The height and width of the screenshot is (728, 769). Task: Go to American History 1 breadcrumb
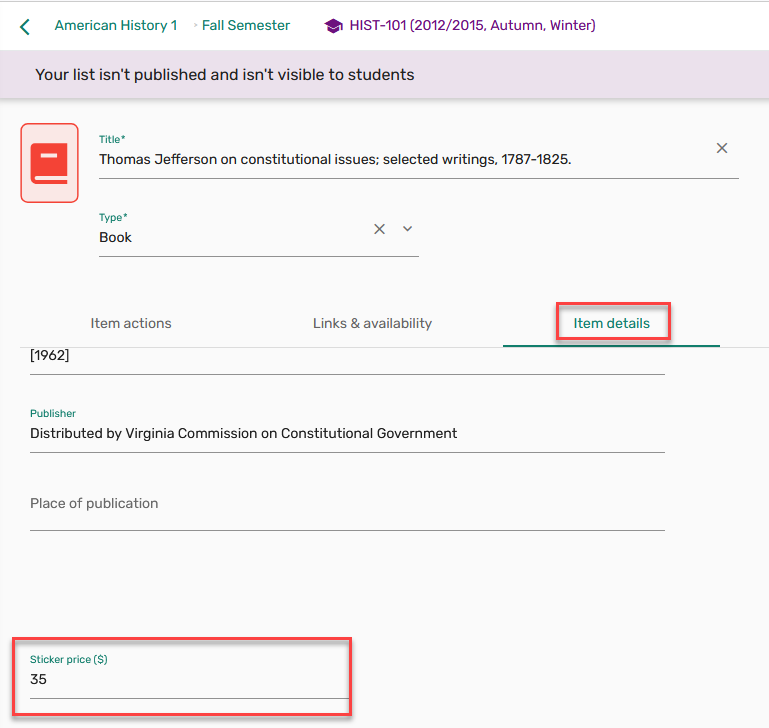coord(115,26)
